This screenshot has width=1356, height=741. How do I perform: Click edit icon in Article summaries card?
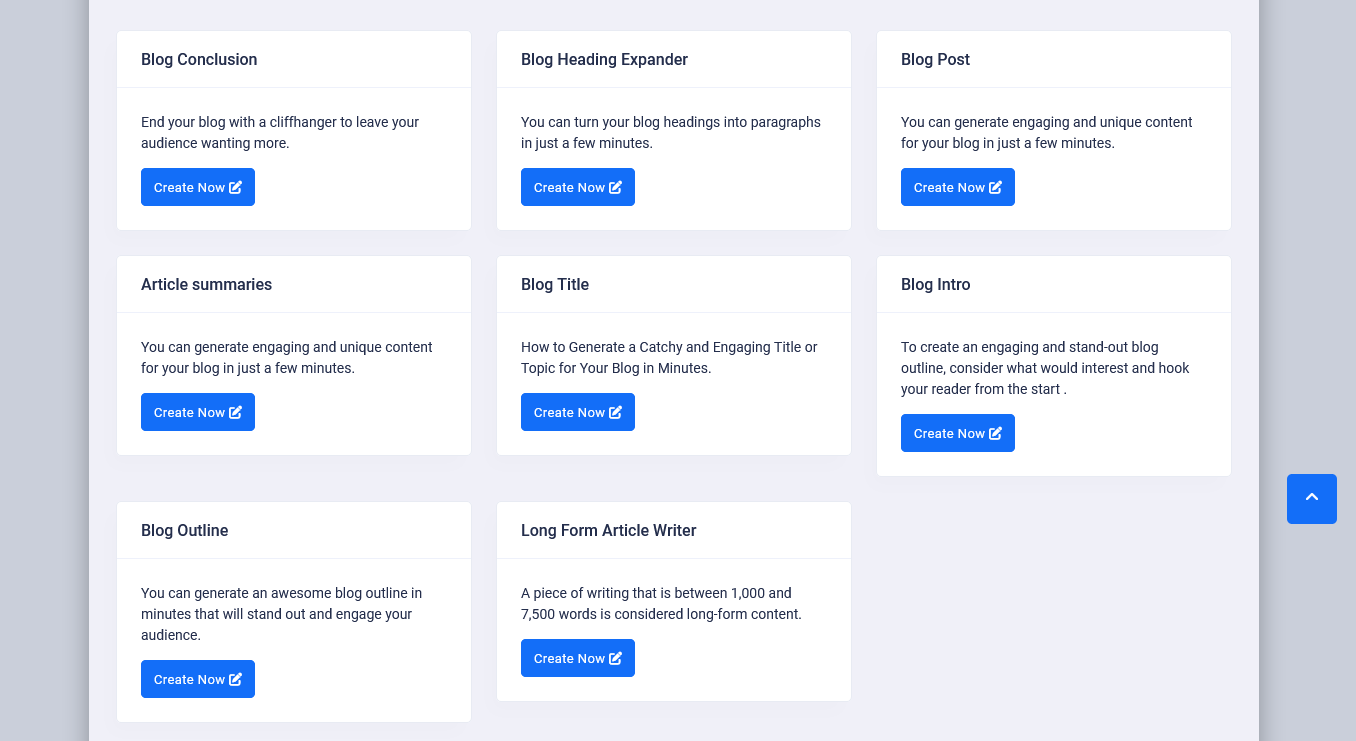tap(236, 412)
